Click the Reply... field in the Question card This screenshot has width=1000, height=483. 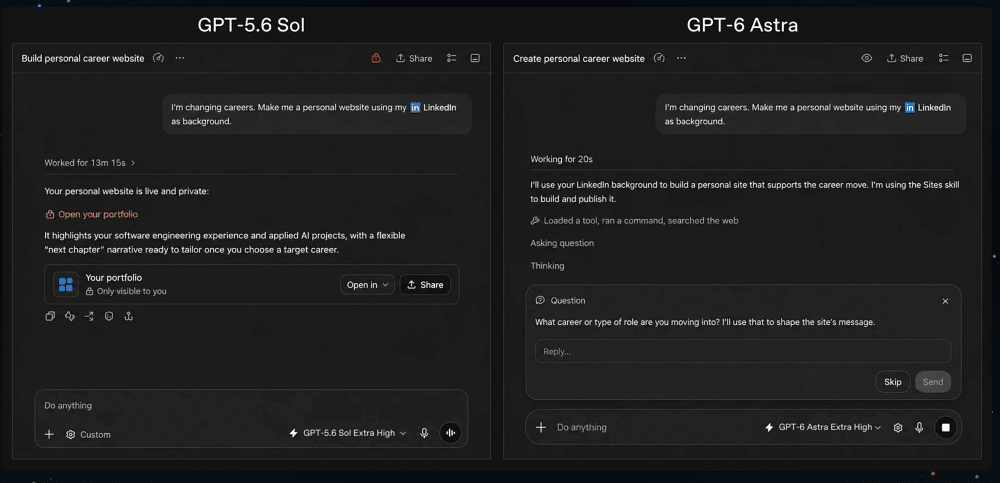pyautogui.click(x=743, y=351)
